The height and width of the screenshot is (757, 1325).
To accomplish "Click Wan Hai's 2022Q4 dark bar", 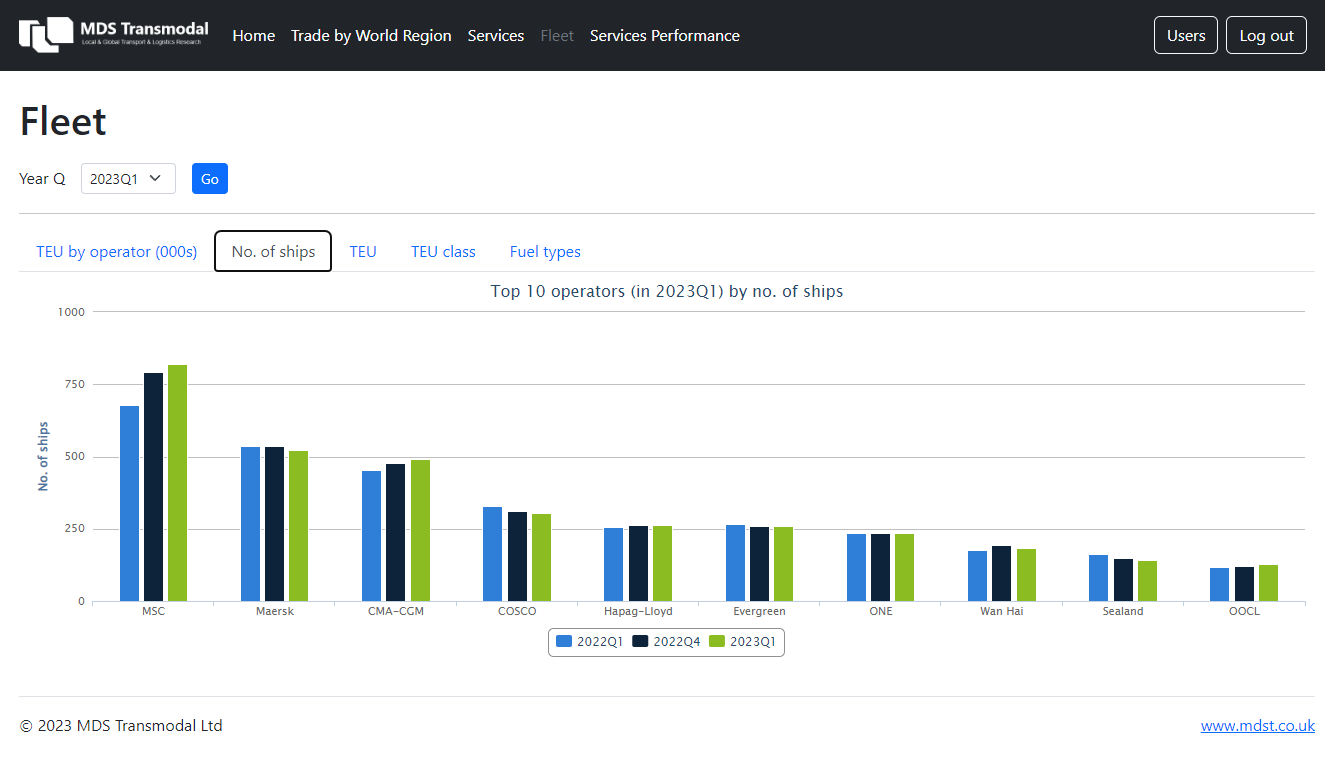I will coord(1001,573).
